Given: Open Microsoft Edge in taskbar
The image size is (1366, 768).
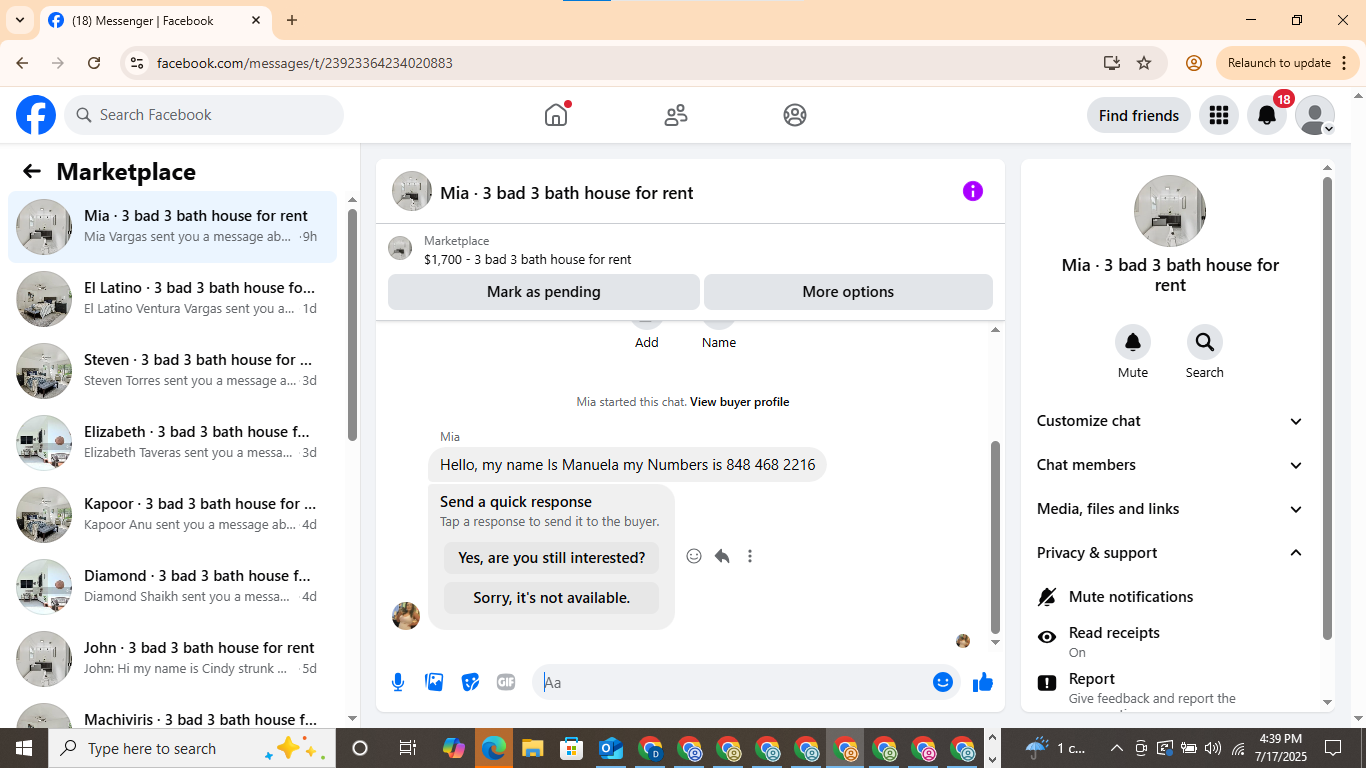Looking at the screenshot, I should tap(493, 748).
